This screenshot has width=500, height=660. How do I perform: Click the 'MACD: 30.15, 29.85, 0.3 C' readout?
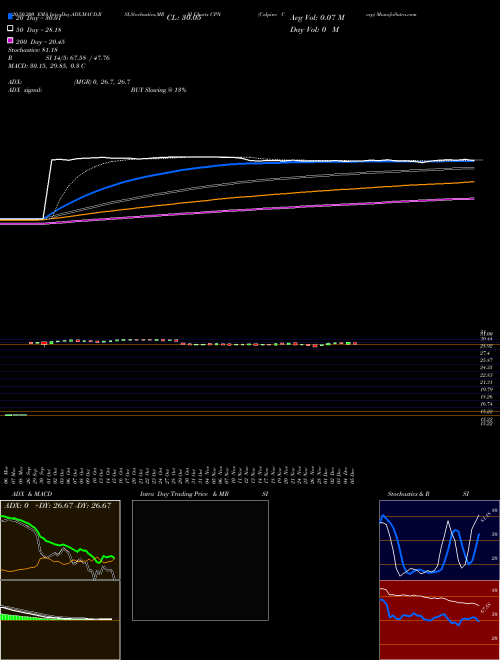pyautogui.click(x=47, y=66)
